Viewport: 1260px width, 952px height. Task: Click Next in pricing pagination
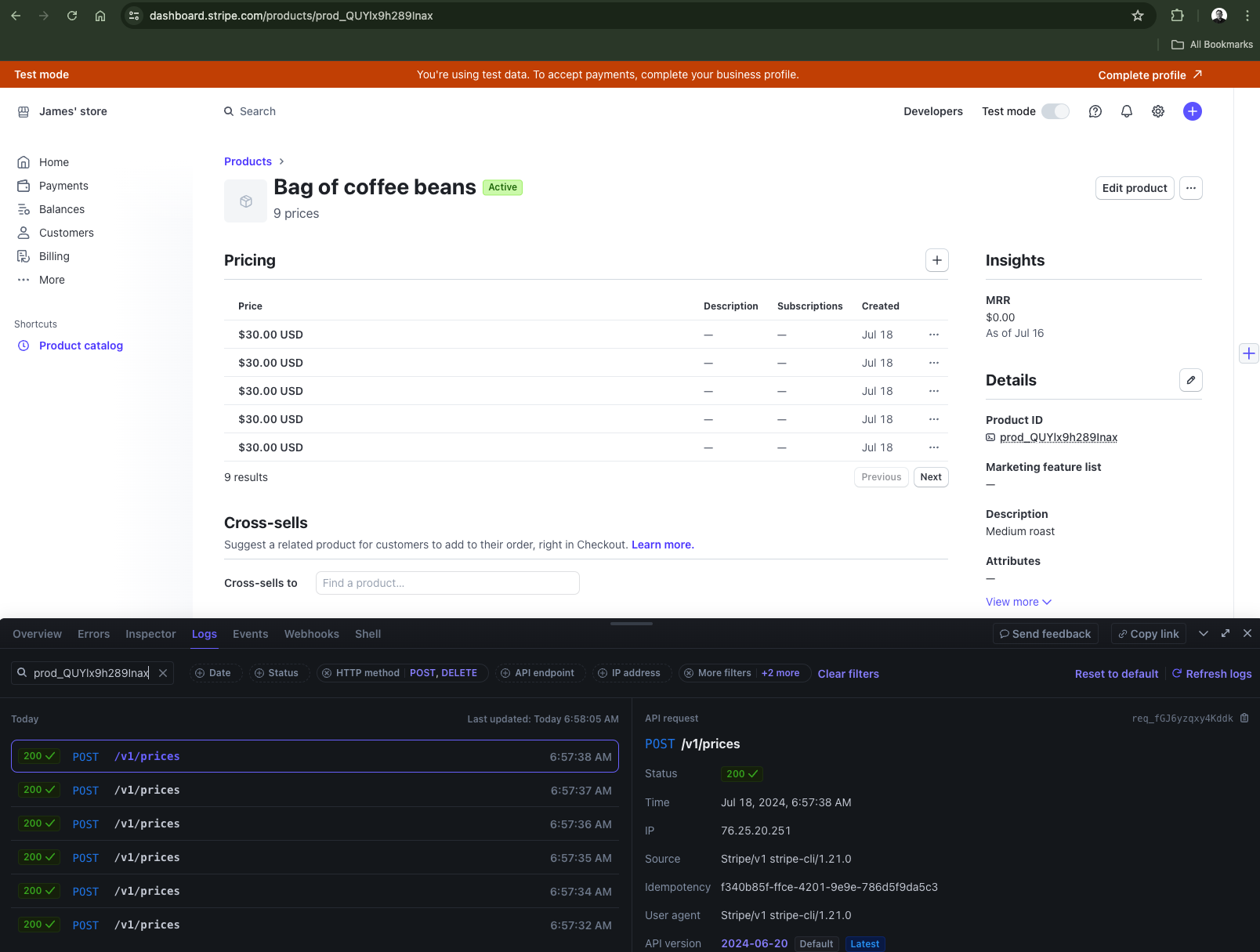tap(931, 477)
